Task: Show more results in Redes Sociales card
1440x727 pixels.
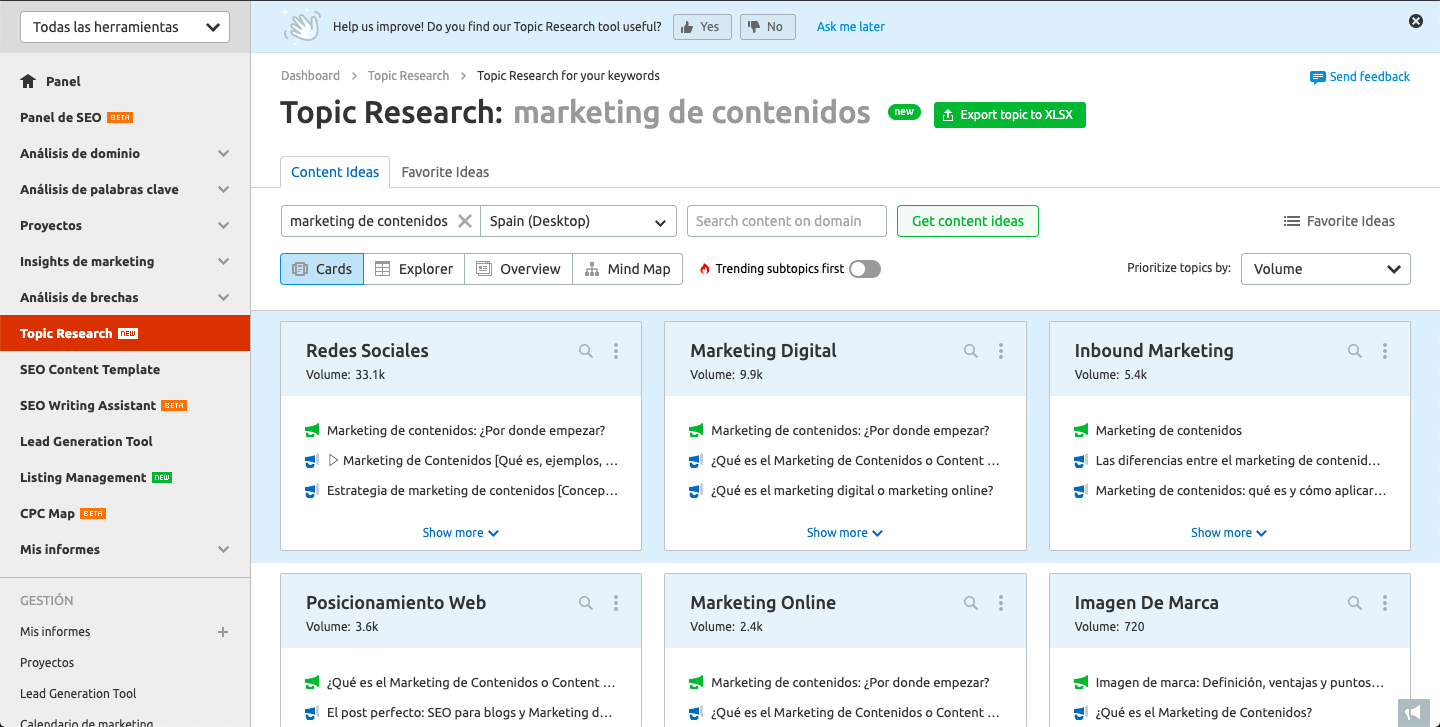Action: pyautogui.click(x=460, y=533)
